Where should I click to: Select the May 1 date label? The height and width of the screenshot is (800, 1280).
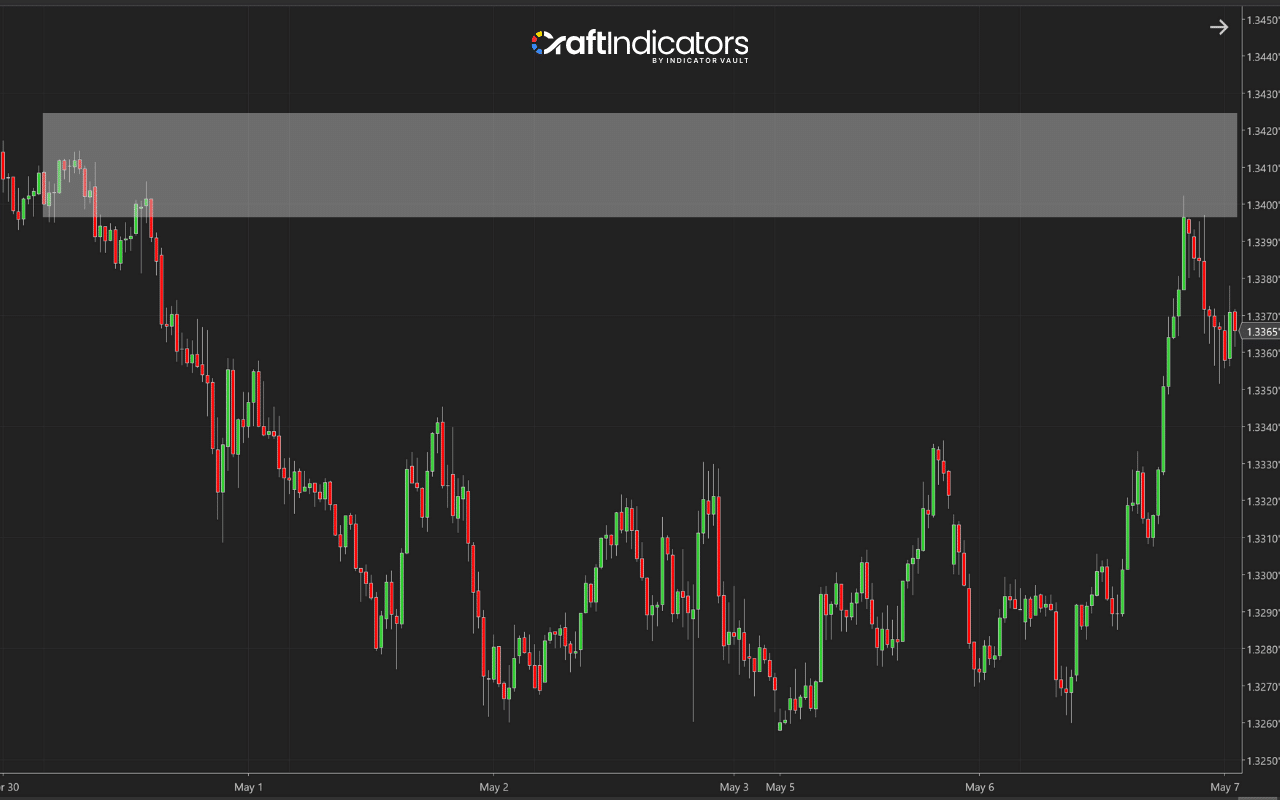(x=248, y=787)
